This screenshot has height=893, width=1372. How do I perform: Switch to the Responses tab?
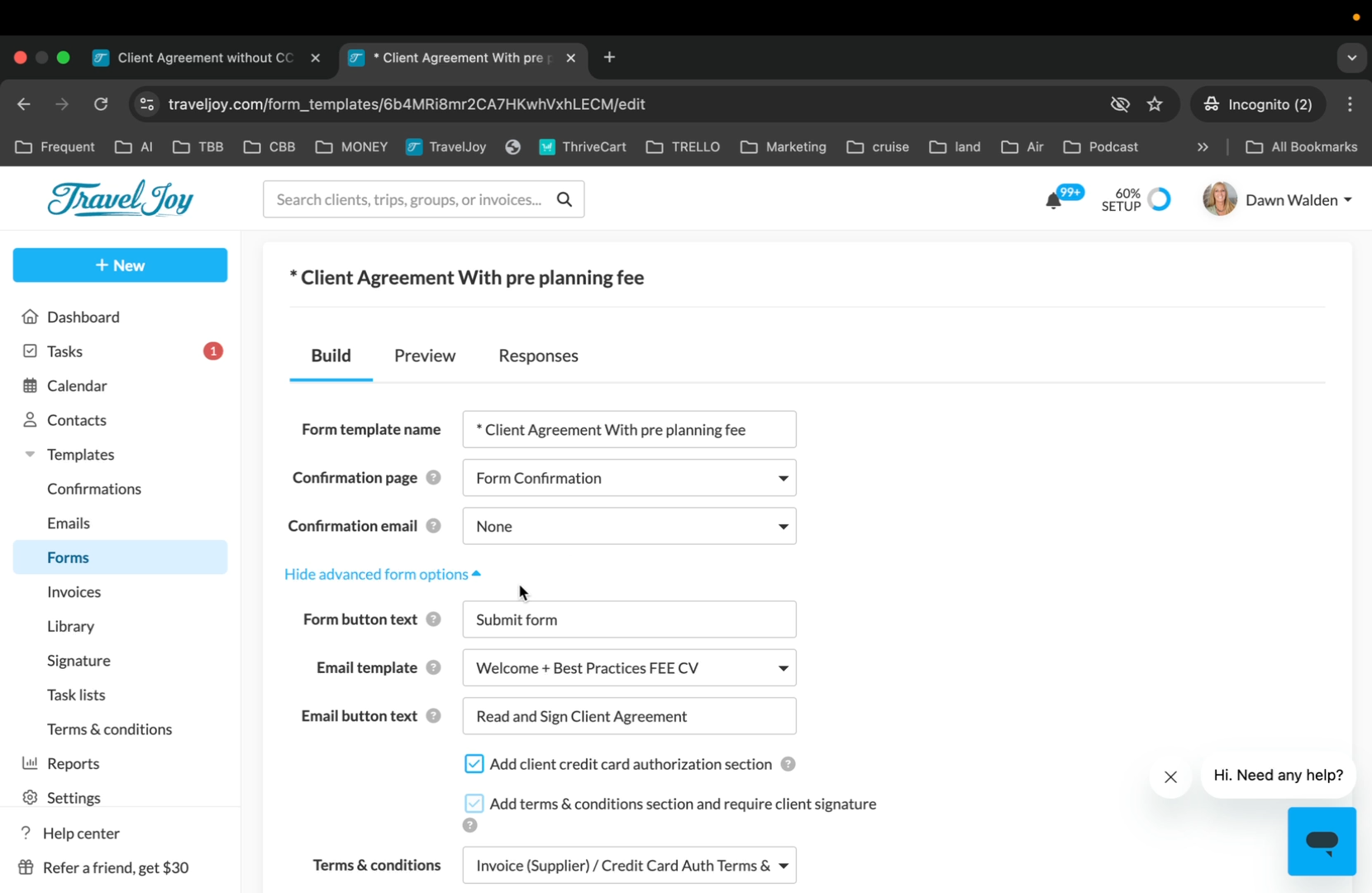click(538, 356)
